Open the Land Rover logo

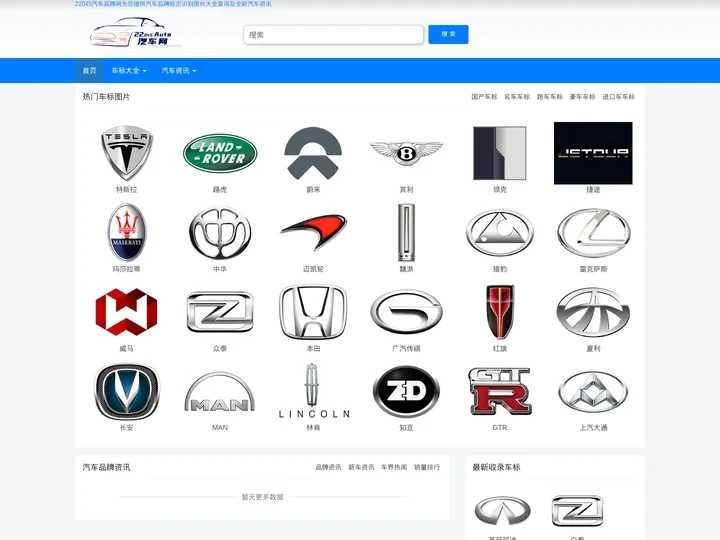point(220,153)
